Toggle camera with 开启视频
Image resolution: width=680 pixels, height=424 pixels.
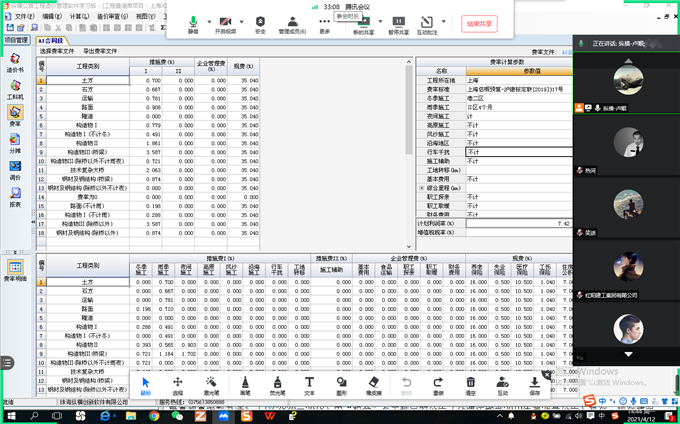(x=226, y=24)
